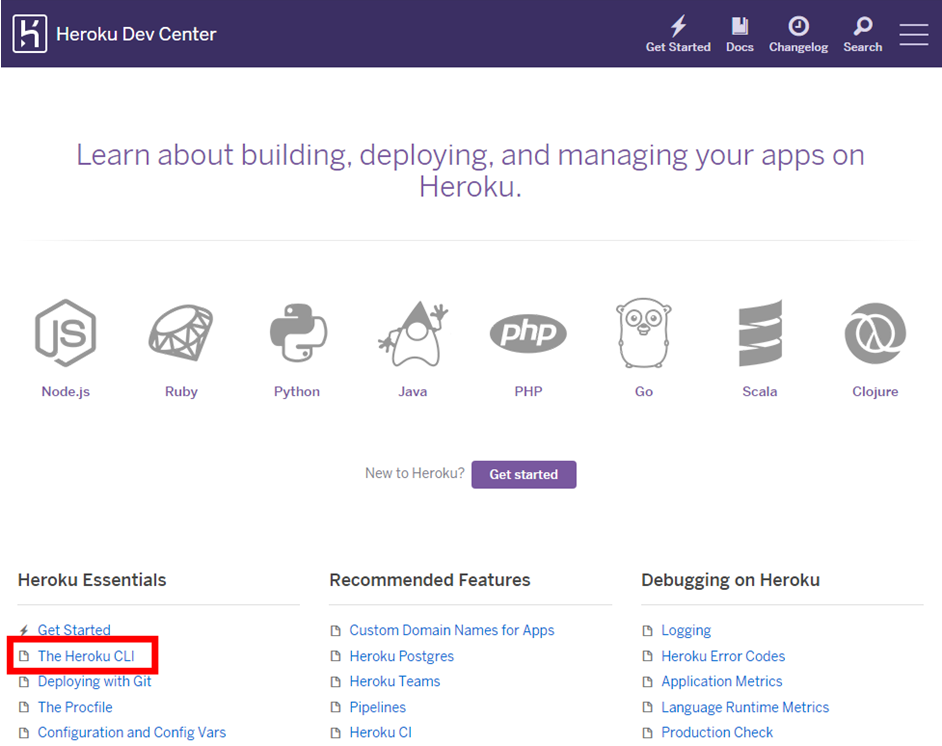Open Heroku CI link
Viewport: 942px width, 746px height.
coord(380,733)
